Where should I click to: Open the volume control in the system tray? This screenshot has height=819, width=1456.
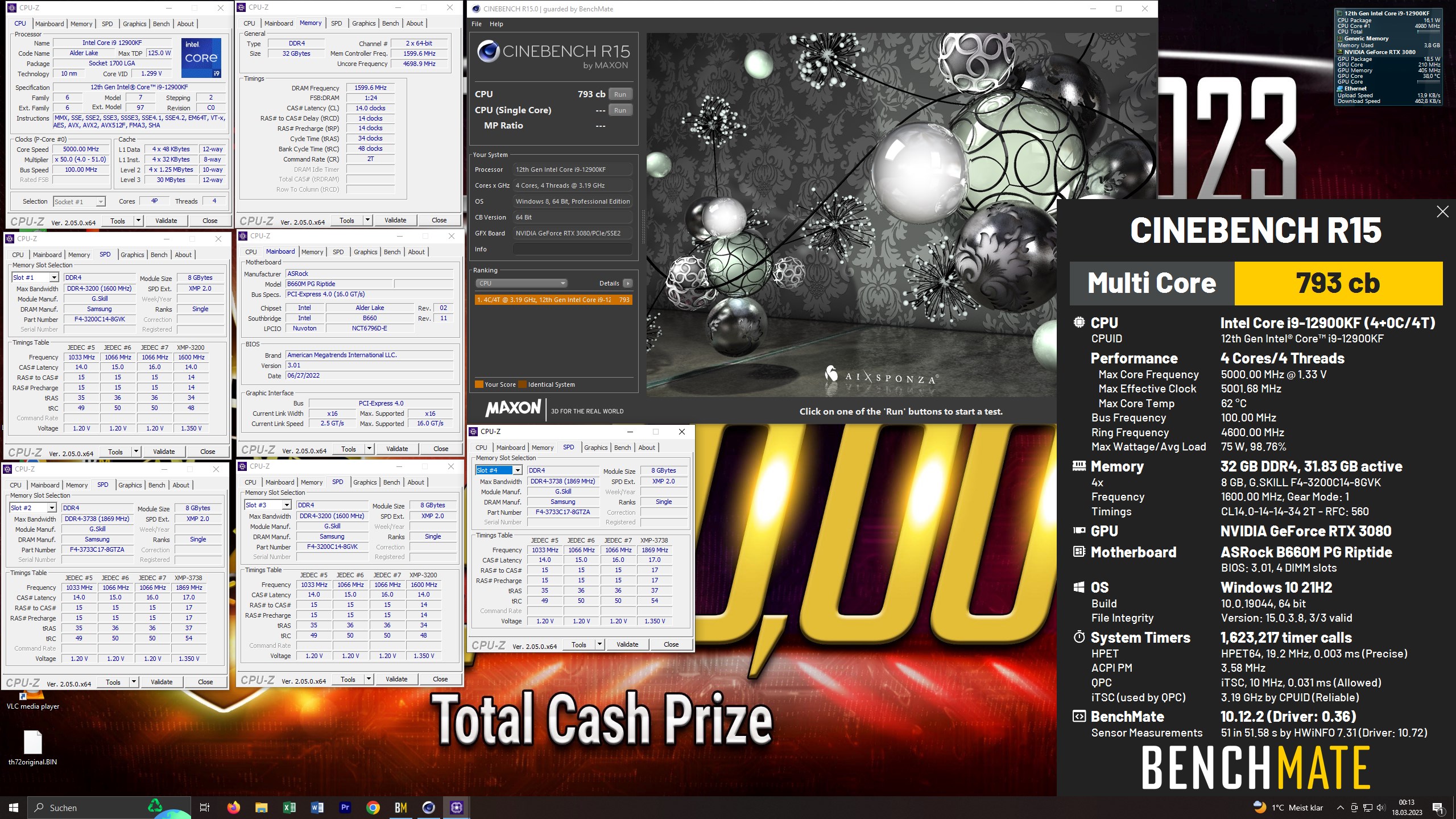tap(1380, 808)
